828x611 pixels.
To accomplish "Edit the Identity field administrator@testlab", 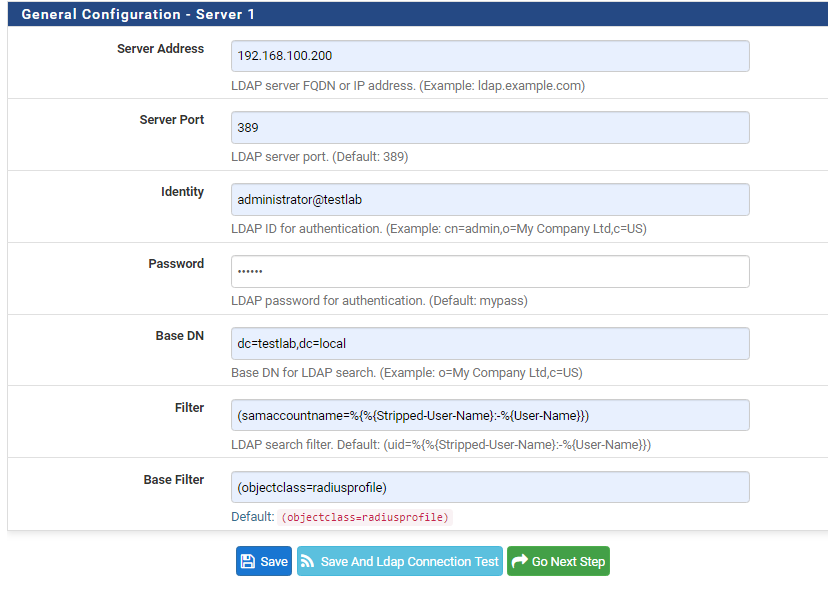I will pyautogui.click(x=490, y=200).
